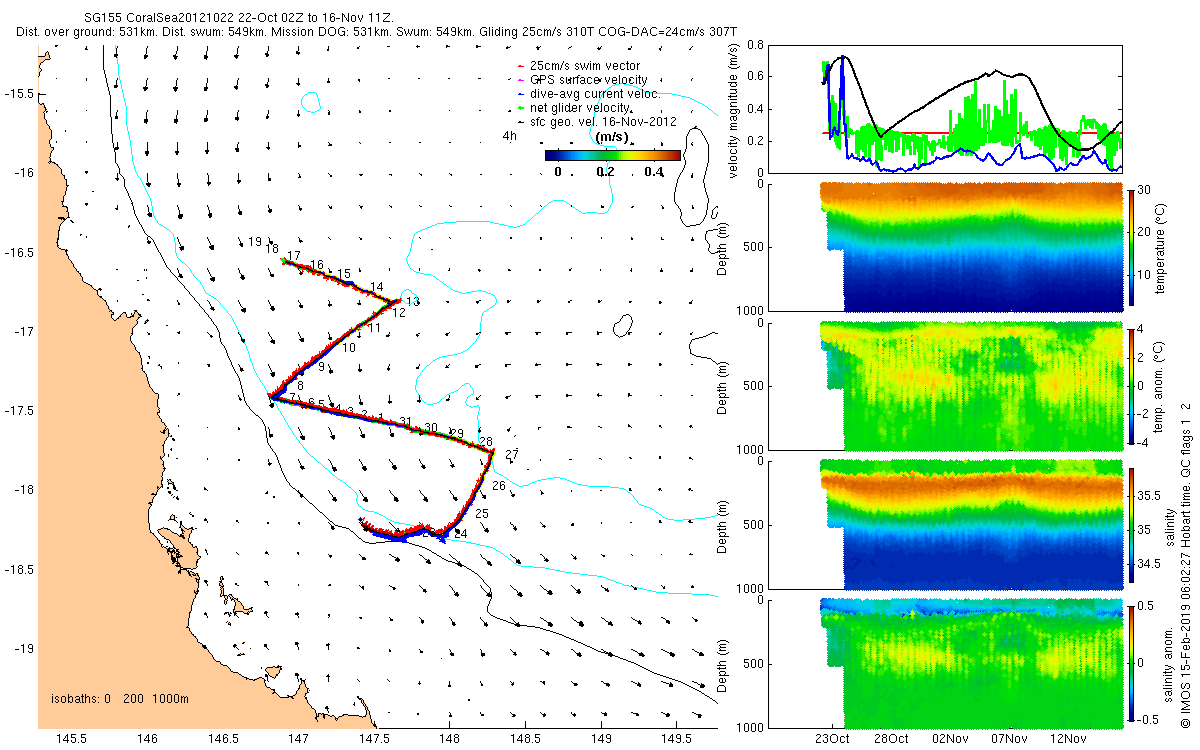Click waypoint label 27 on glider track
1200x750 pixels.
(x=512, y=455)
